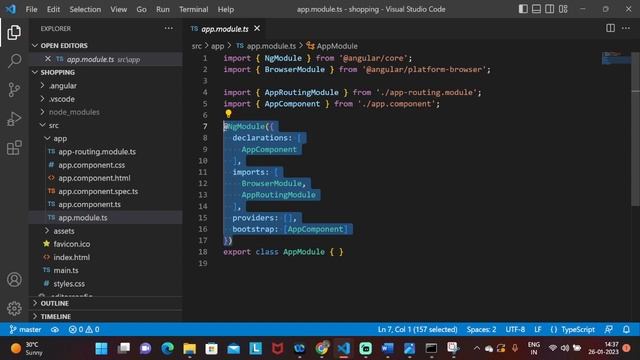Open Microsoft Edge from taskbar

(x=167, y=348)
